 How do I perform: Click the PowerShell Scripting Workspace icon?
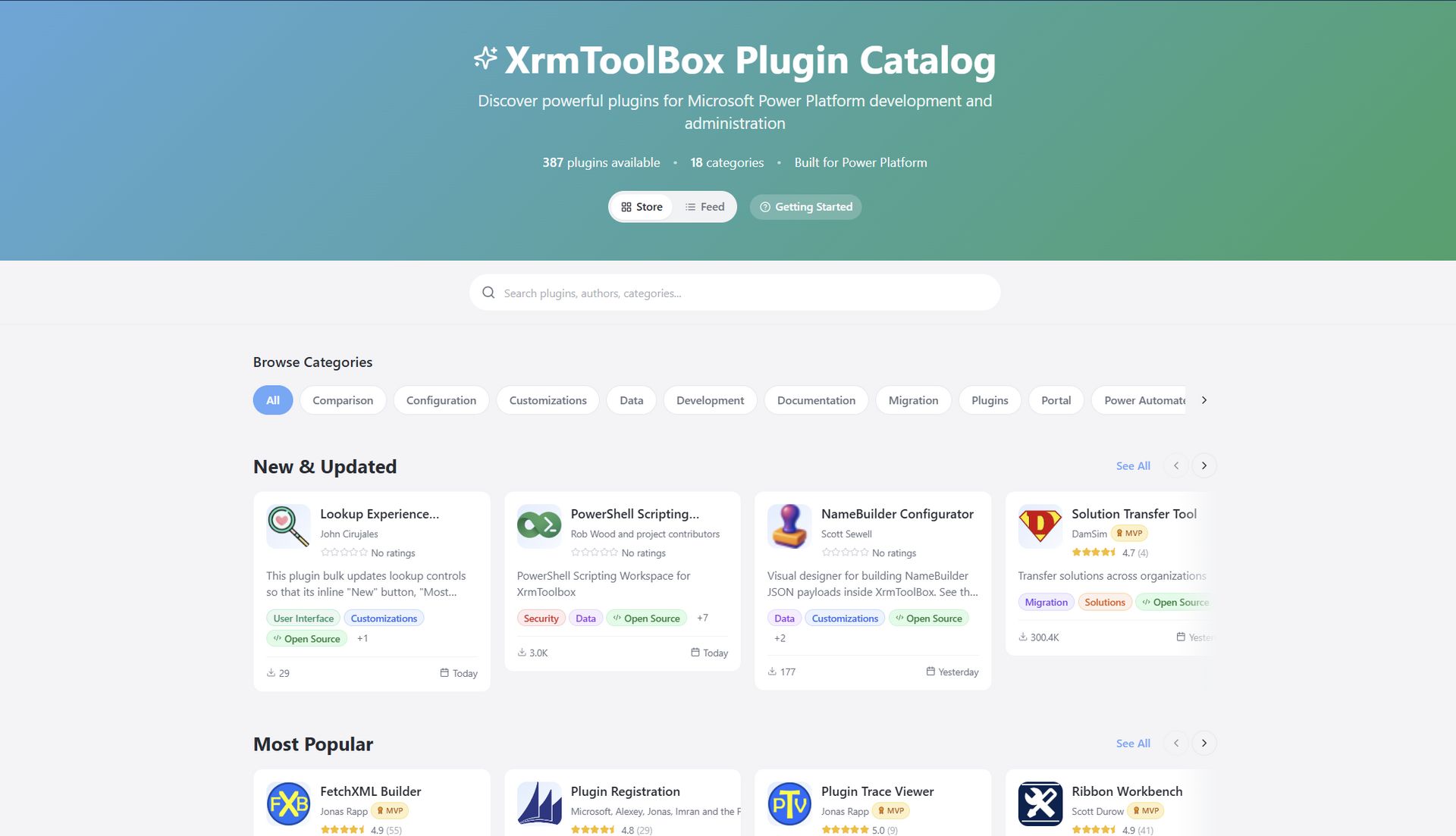(538, 526)
